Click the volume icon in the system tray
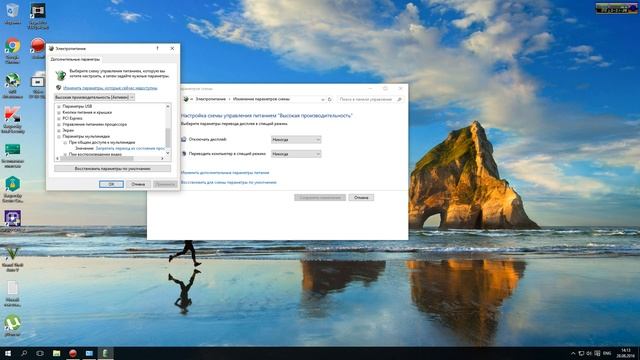 pos(589,353)
